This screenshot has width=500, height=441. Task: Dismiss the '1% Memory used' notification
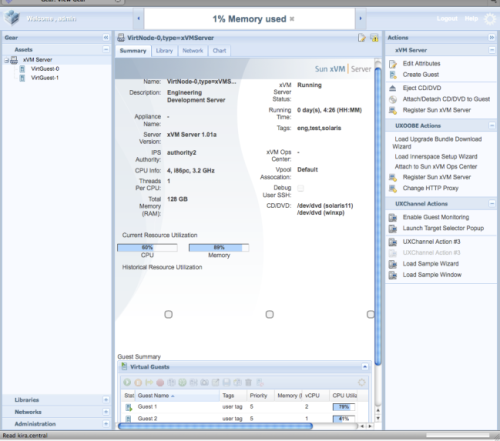coord(292,19)
